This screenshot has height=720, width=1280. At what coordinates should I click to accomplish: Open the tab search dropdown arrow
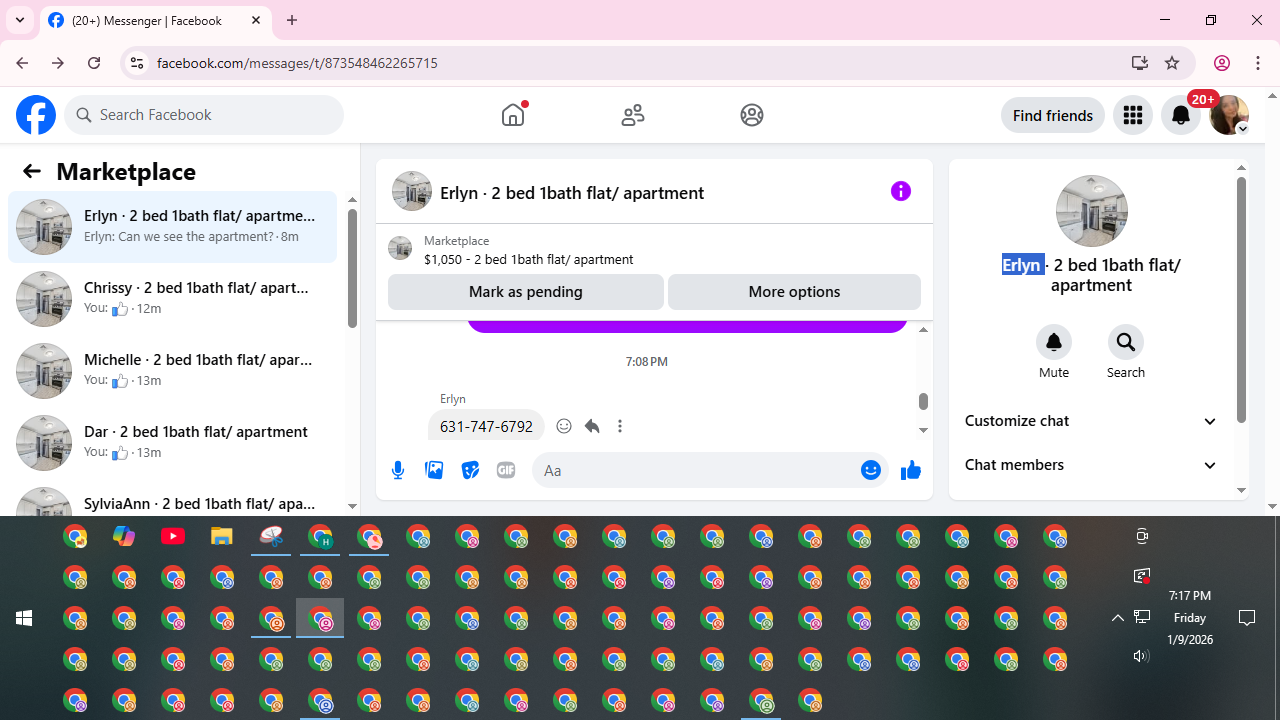20,20
